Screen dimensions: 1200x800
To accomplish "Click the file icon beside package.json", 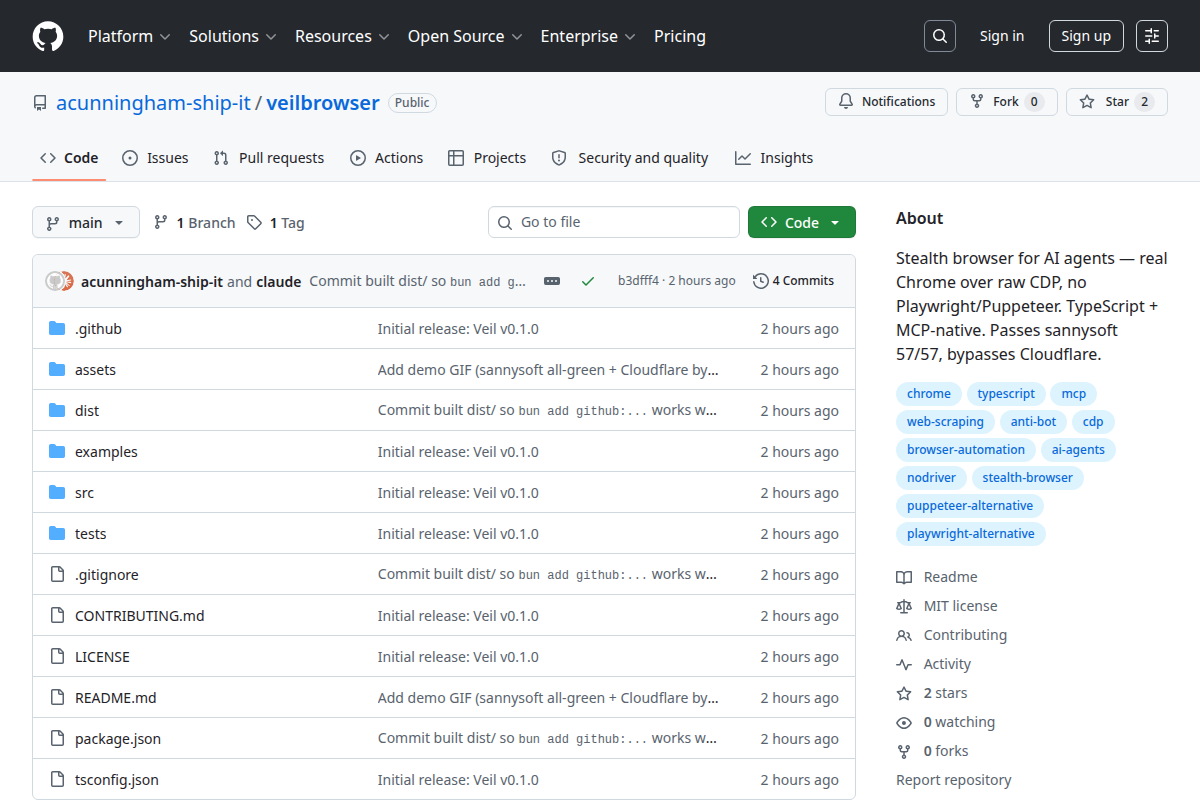I will click(x=57, y=738).
